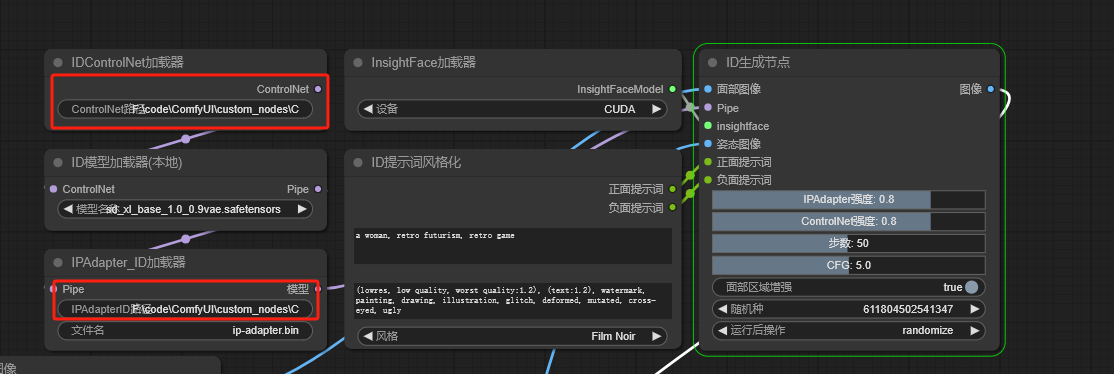
Task: Toggle the 面部区域增强 switch
Action: [x=971, y=287]
